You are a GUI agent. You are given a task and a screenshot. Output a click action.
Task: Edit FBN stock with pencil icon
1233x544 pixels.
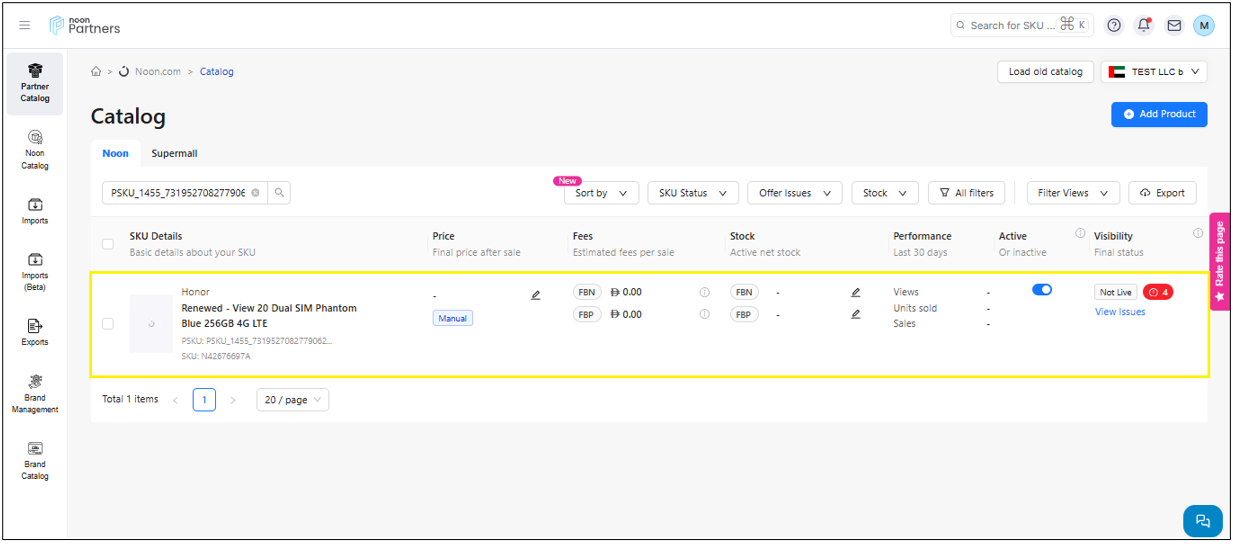point(856,293)
